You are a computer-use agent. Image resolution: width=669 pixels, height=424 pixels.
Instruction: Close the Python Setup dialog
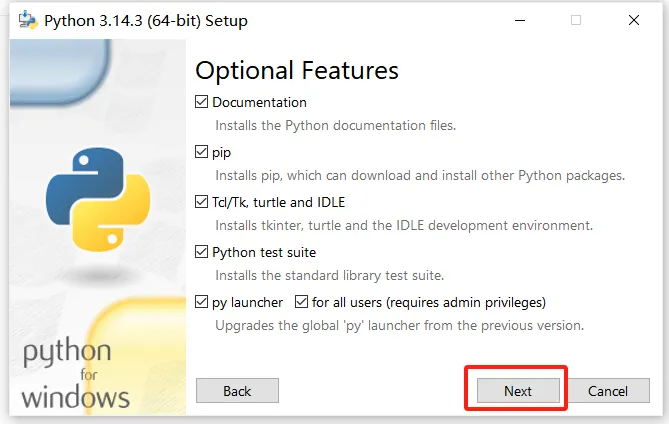[x=633, y=20]
